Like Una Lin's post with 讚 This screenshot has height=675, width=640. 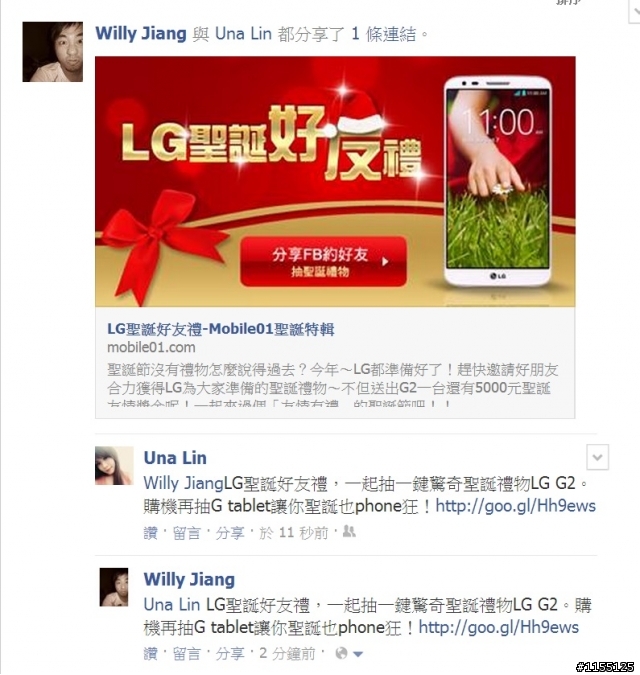[151, 533]
